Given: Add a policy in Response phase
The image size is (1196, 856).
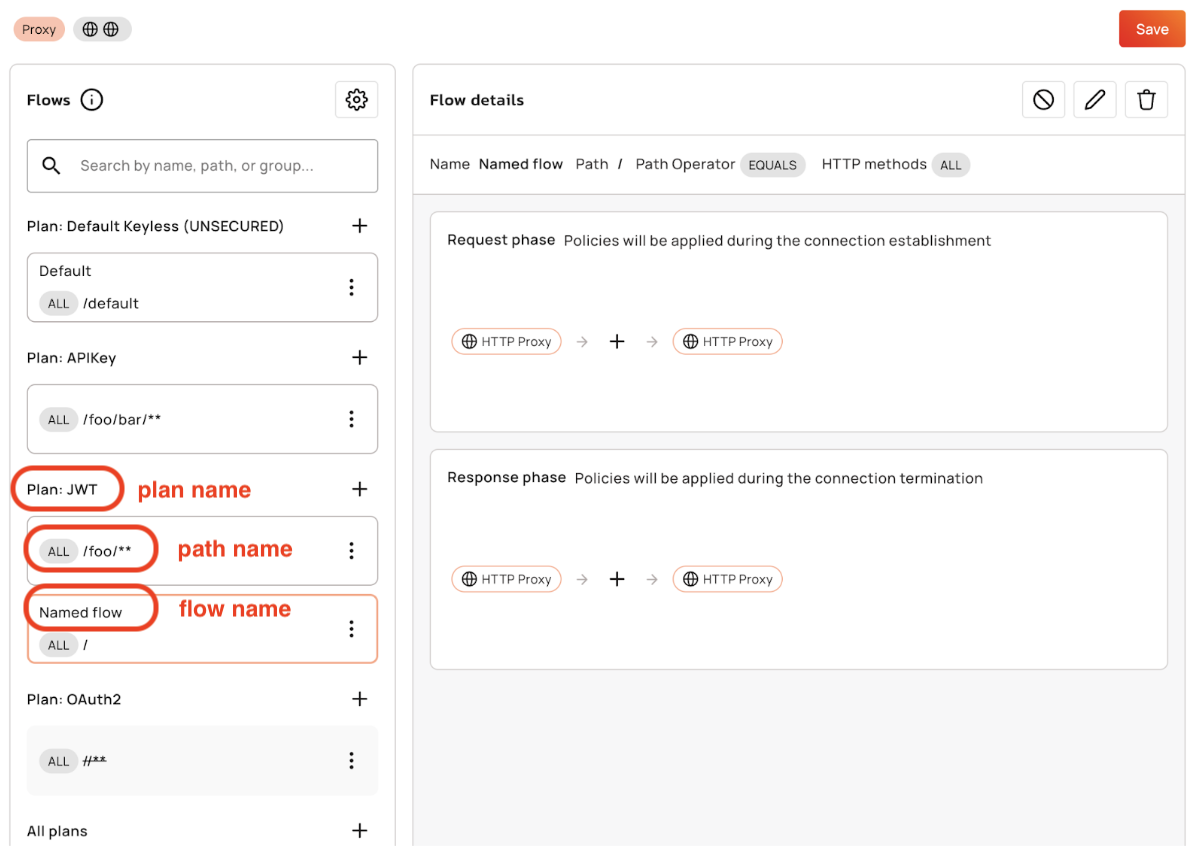Looking at the screenshot, I should 617,579.
